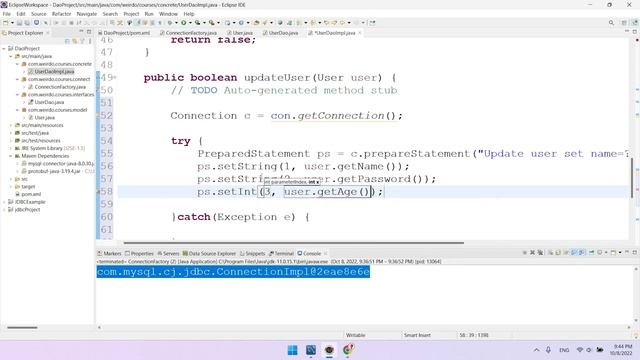Expand the src/main/resources folder

[11, 125]
